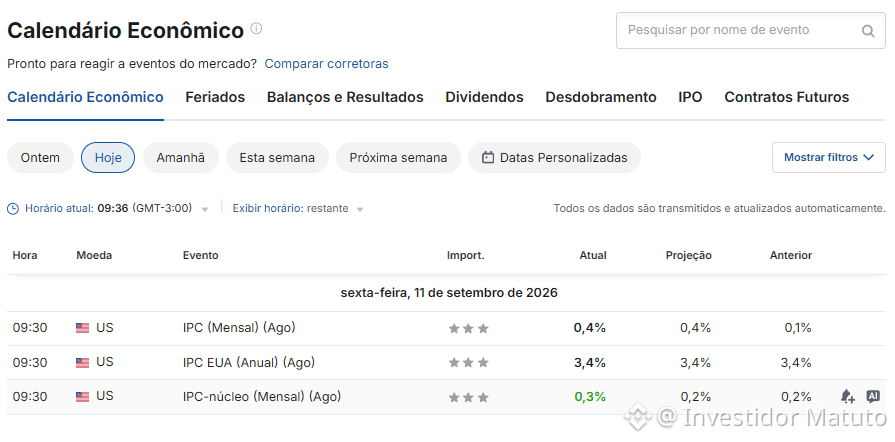Click the Pesquisar por nome de evento field

(x=751, y=30)
